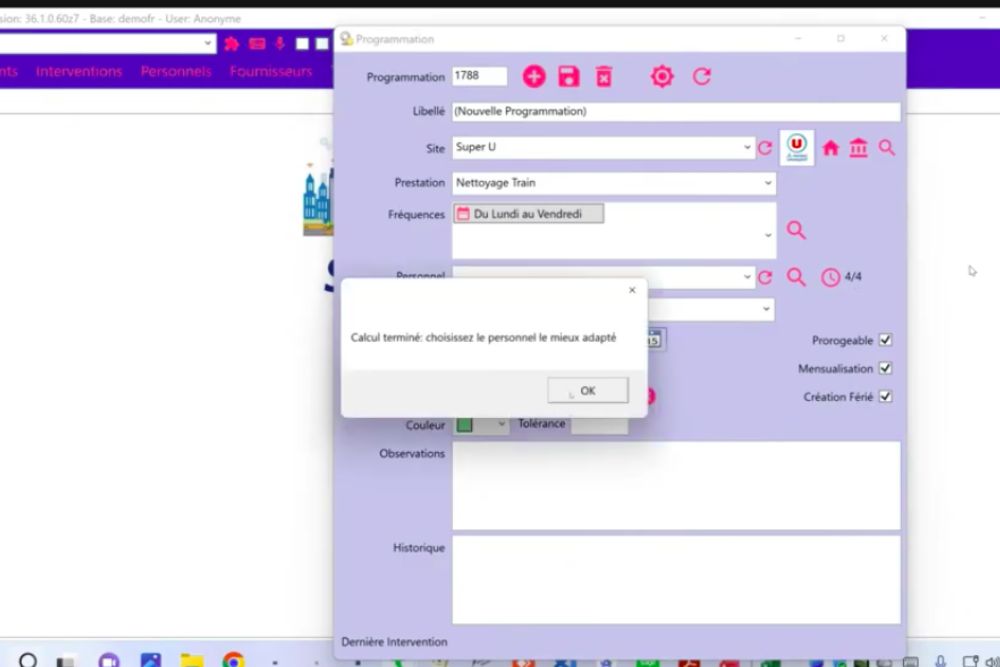Click the pink plus icon to add a programmation
This screenshot has width=1000, height=667.
pos(534,77)
